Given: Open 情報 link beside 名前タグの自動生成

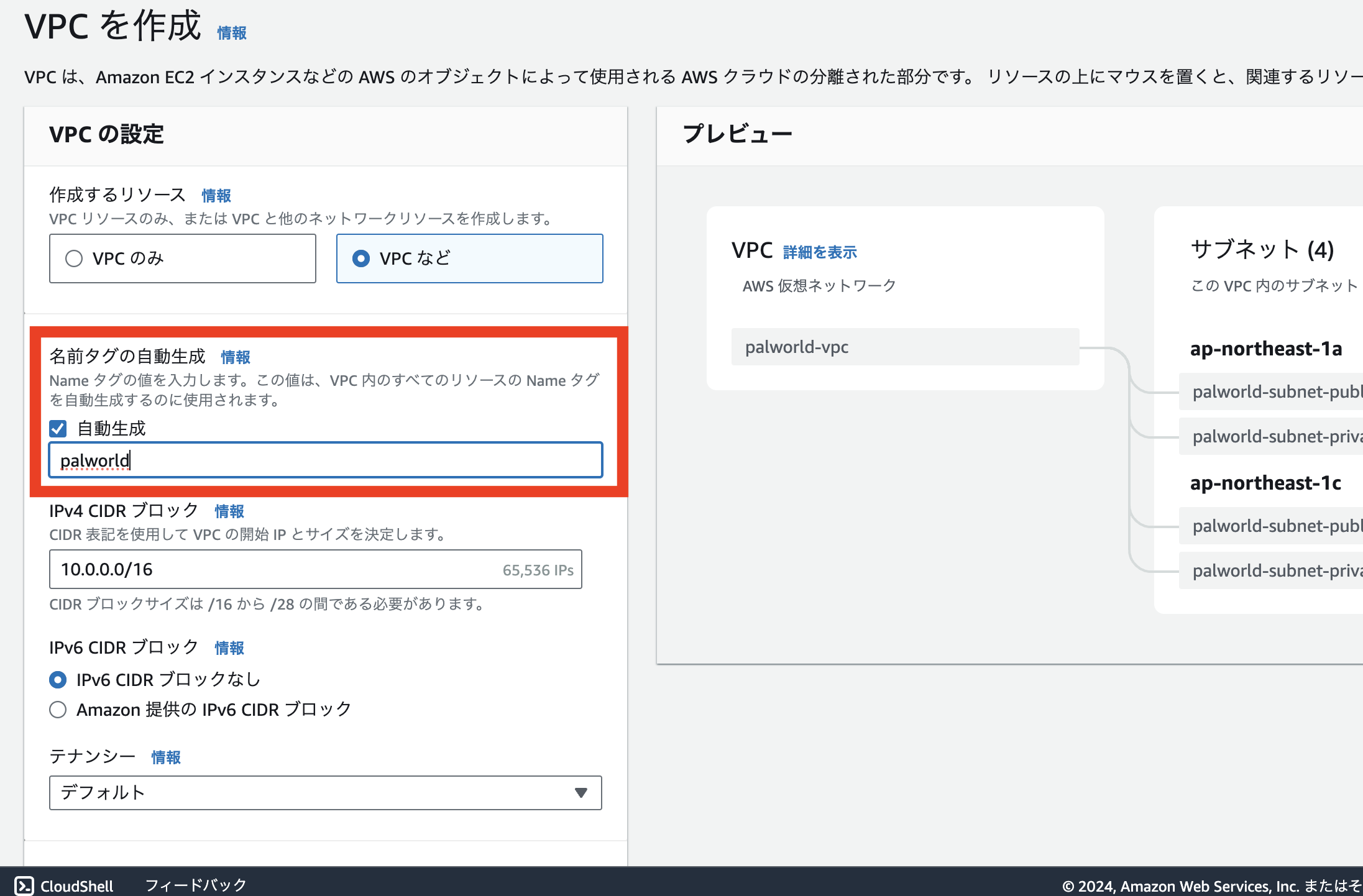Looking at the screenshot, I should 236,357.
